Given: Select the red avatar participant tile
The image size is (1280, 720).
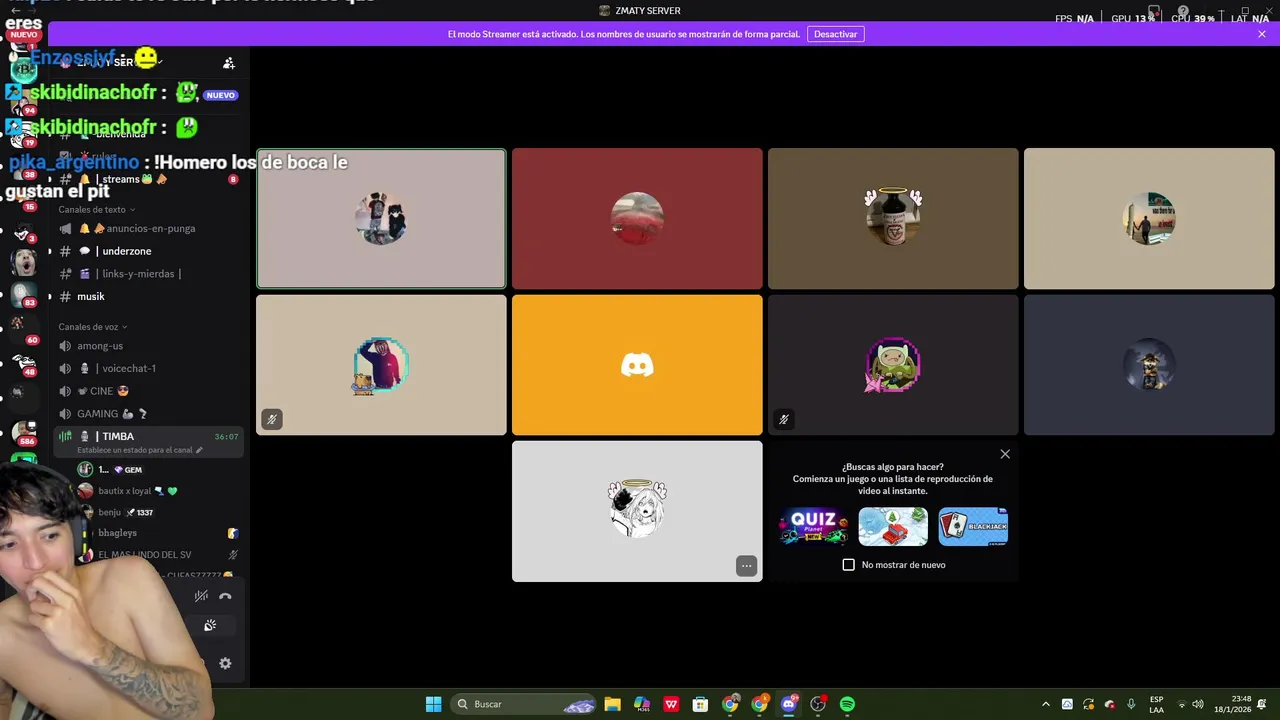Looking at the screenshot, I should click(x=637, y=218).
